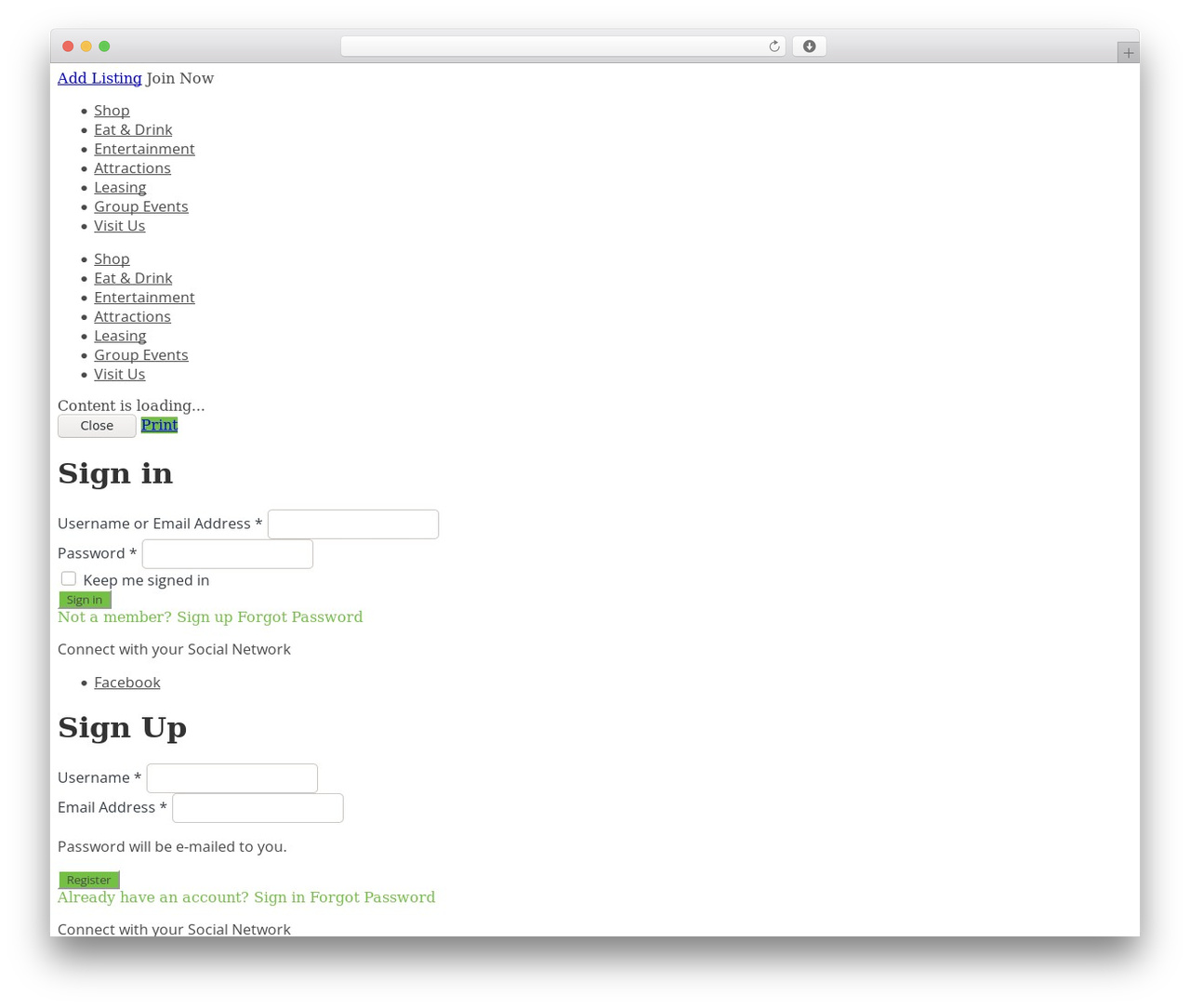The image size is (1190, 1008).
Task: Open Group Events in the lower navigation list
Action: point(141,355)
